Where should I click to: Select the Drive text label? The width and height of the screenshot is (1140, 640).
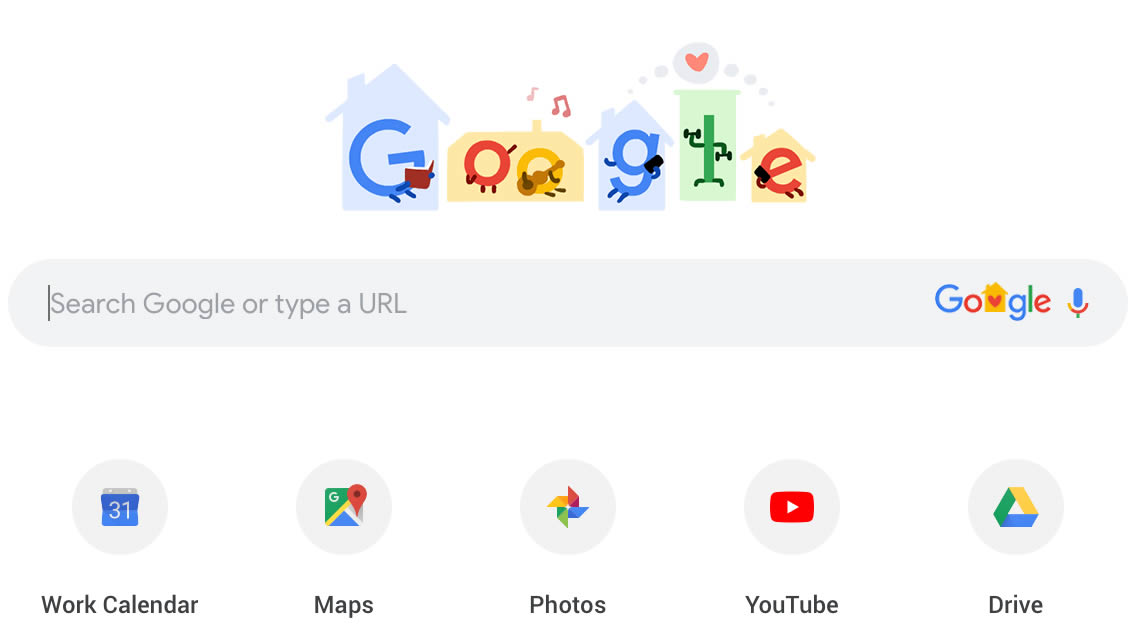(x=1016, y=604)
